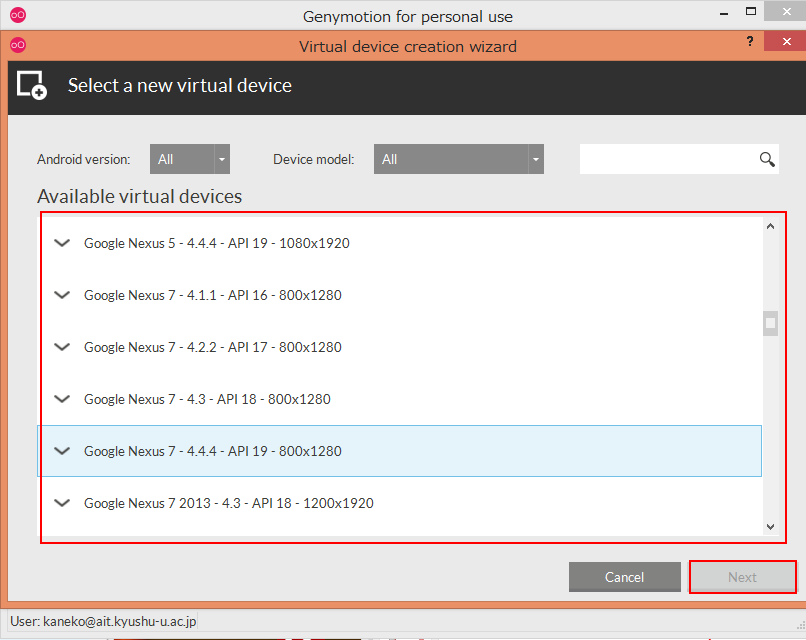
Task: Click the Genymotion logo in main window title
Action: pos(18,15)
